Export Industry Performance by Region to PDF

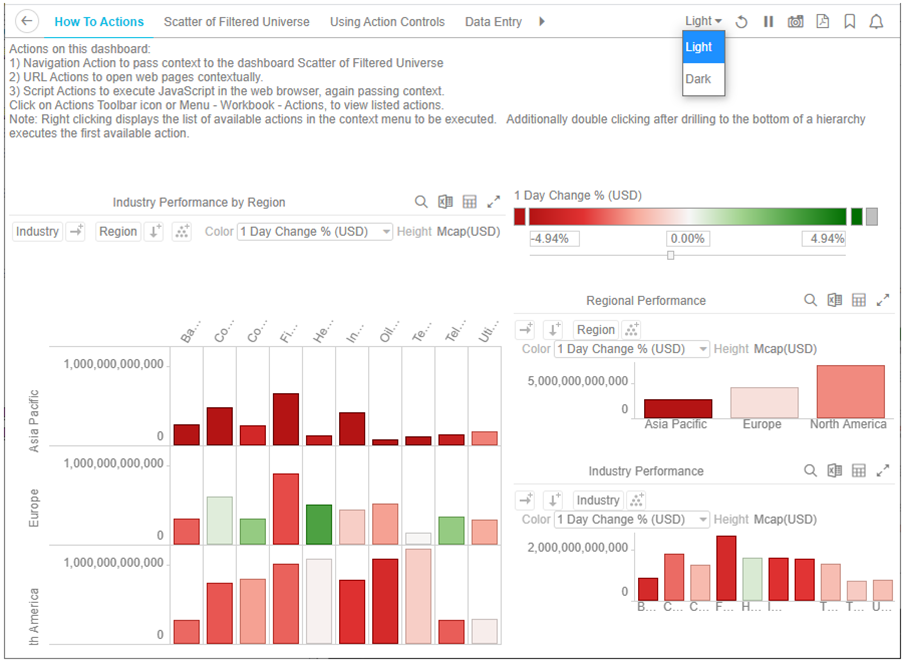tap(820, 21)
